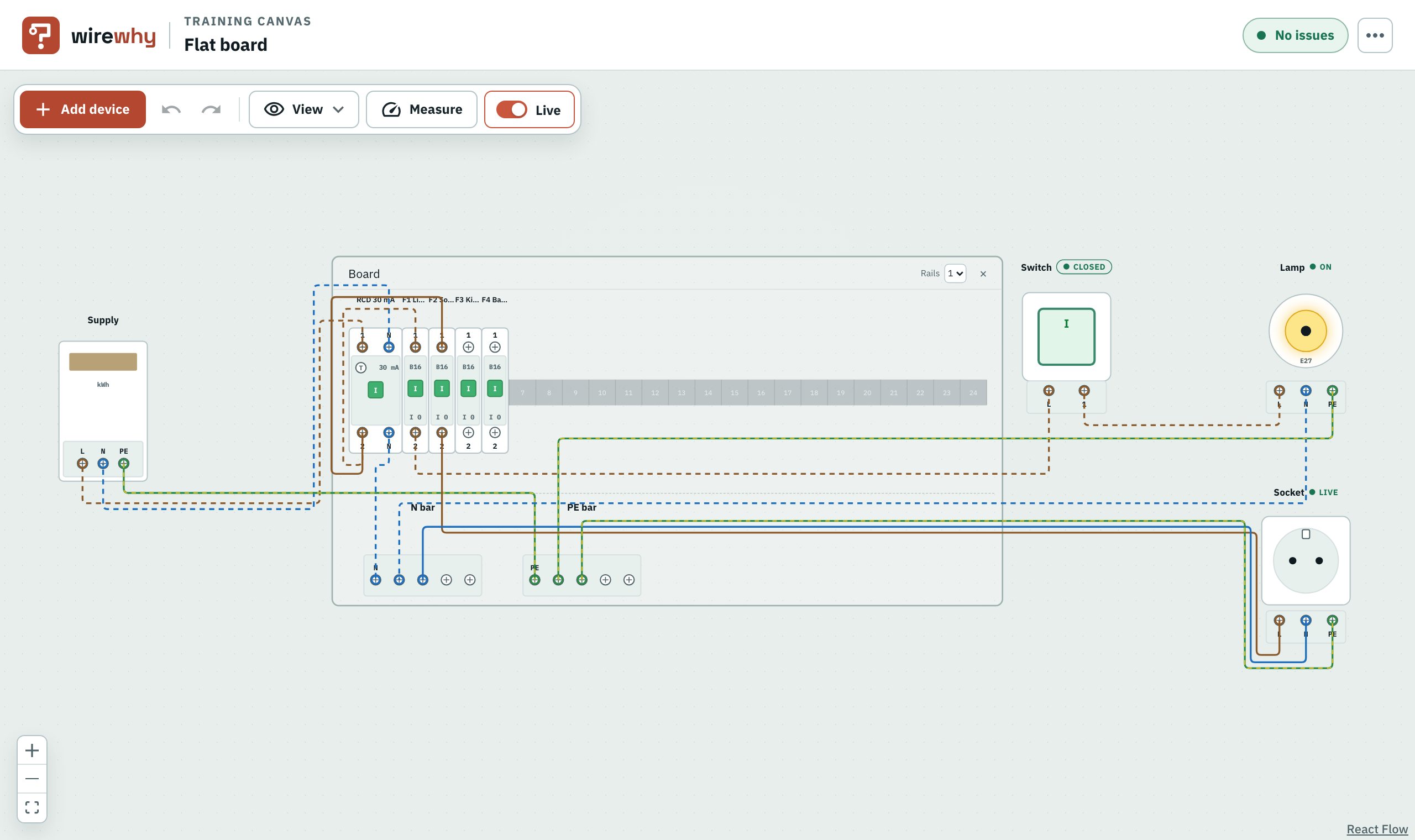Click the Supply meter PE terminal
This screenshot has height=840, width=1415.
(123, 464)
